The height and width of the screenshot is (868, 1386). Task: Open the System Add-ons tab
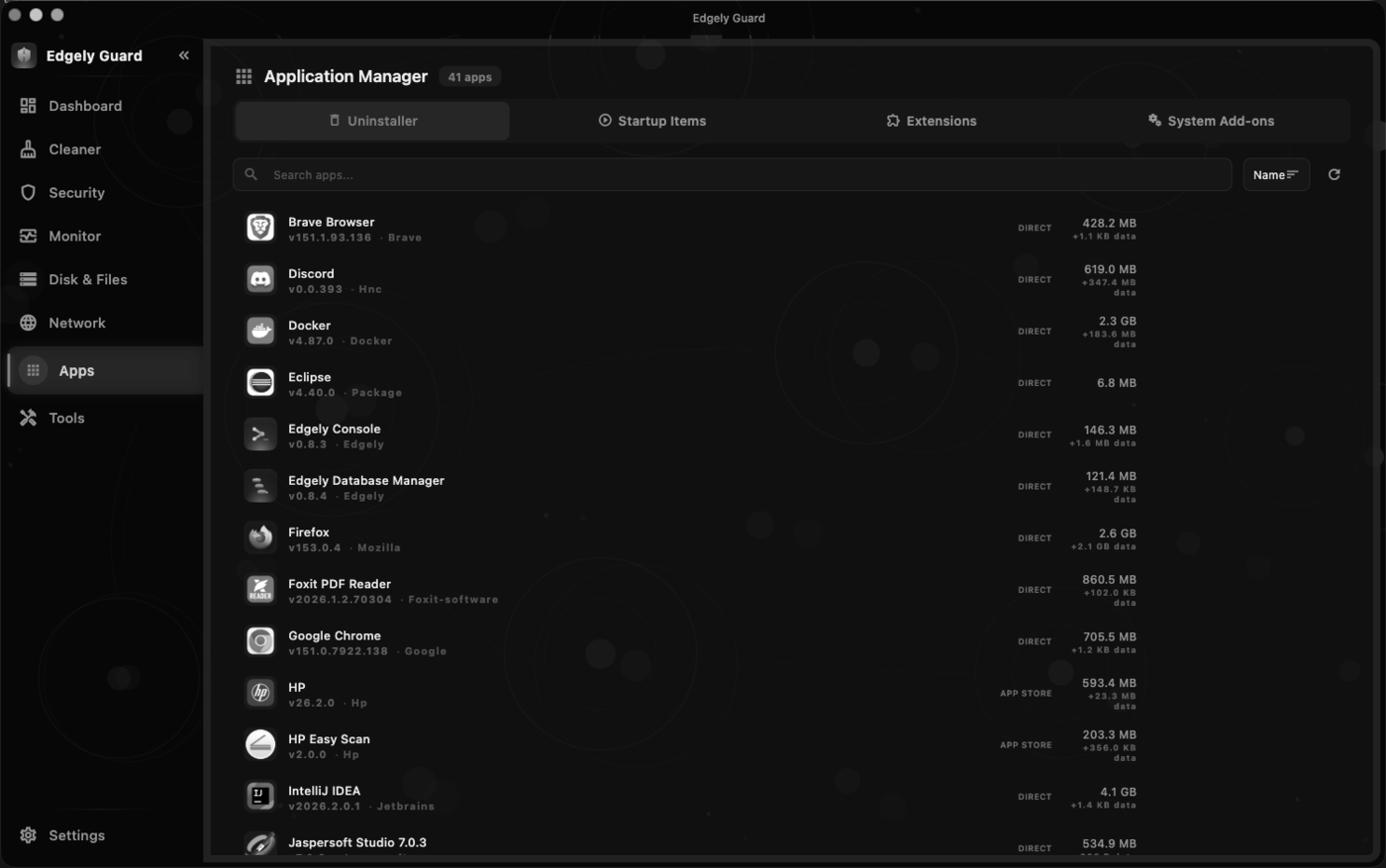[x=1211, y=121]
